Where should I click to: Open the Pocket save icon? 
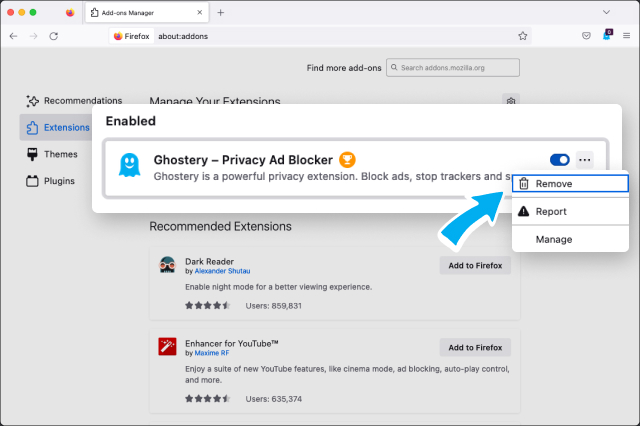pyautogui.click(x=586, y=36)
